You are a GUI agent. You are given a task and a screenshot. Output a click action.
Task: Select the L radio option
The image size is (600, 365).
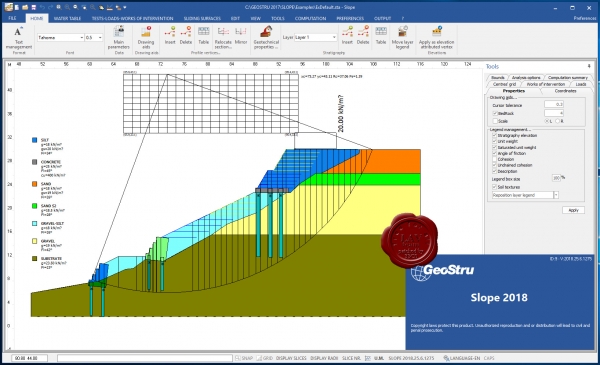(x=547, y=121)
